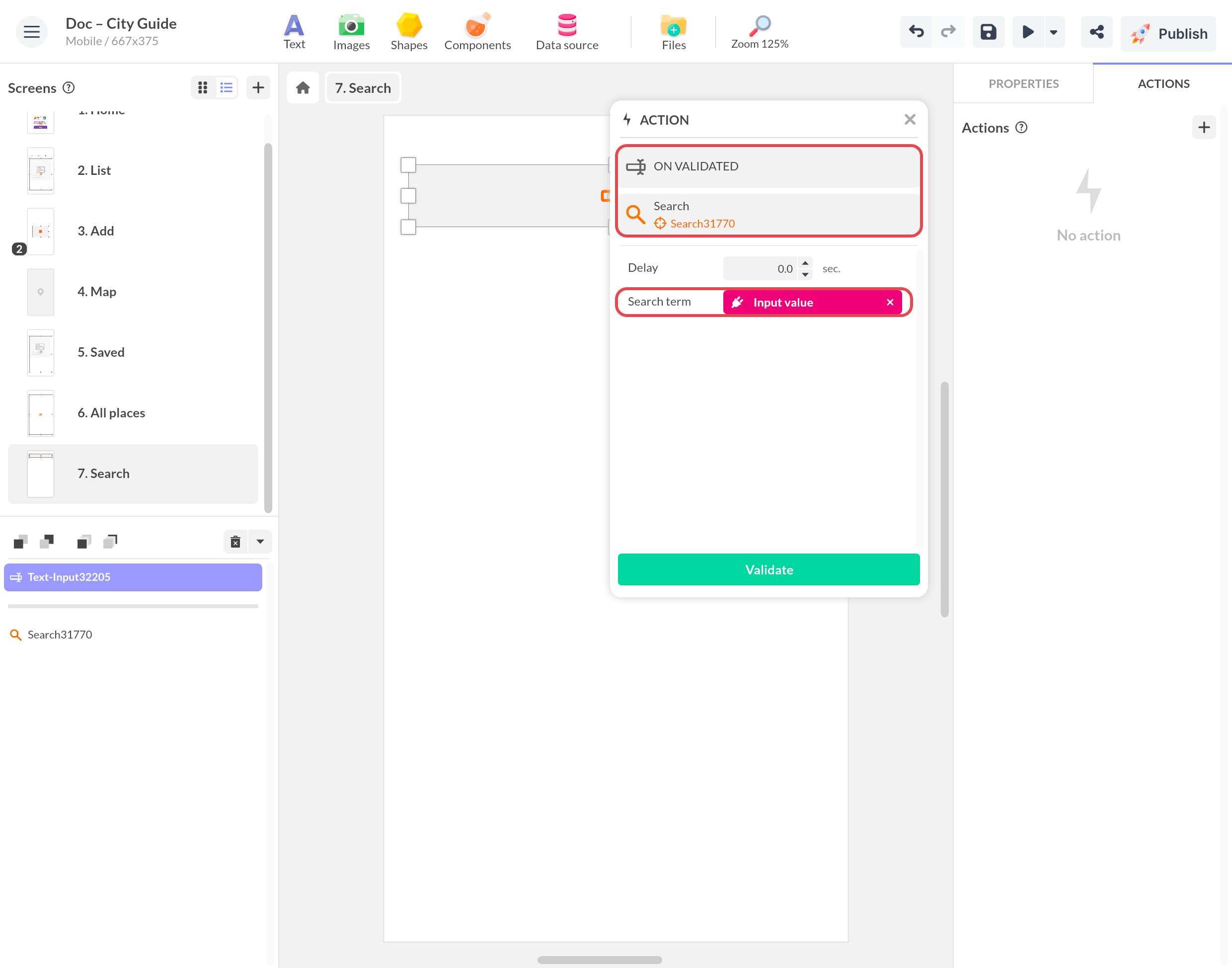
Task: Start the preview play button
Action: tap(1027, 32)
